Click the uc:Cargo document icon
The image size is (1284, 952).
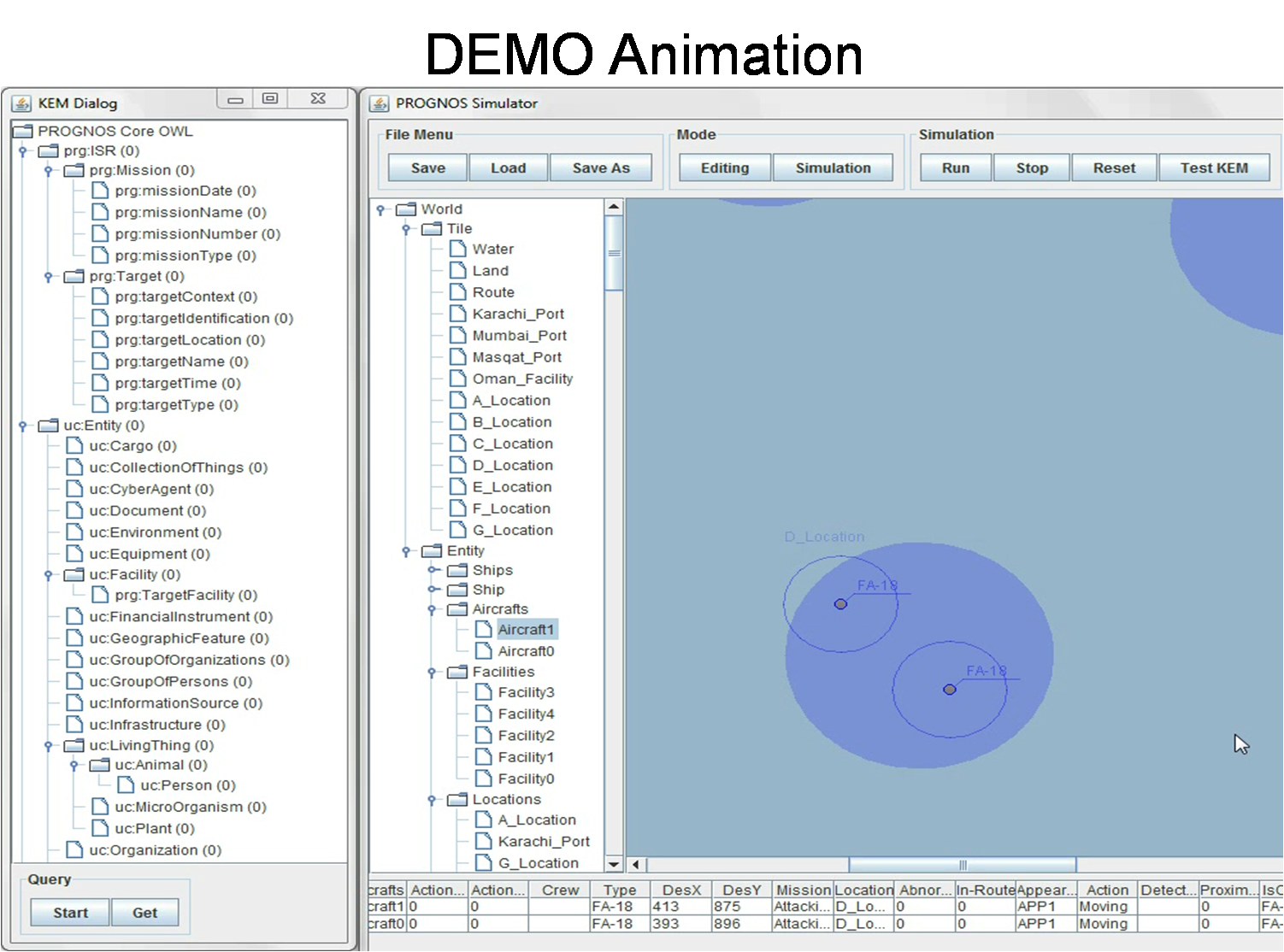(x=75, y=445)
